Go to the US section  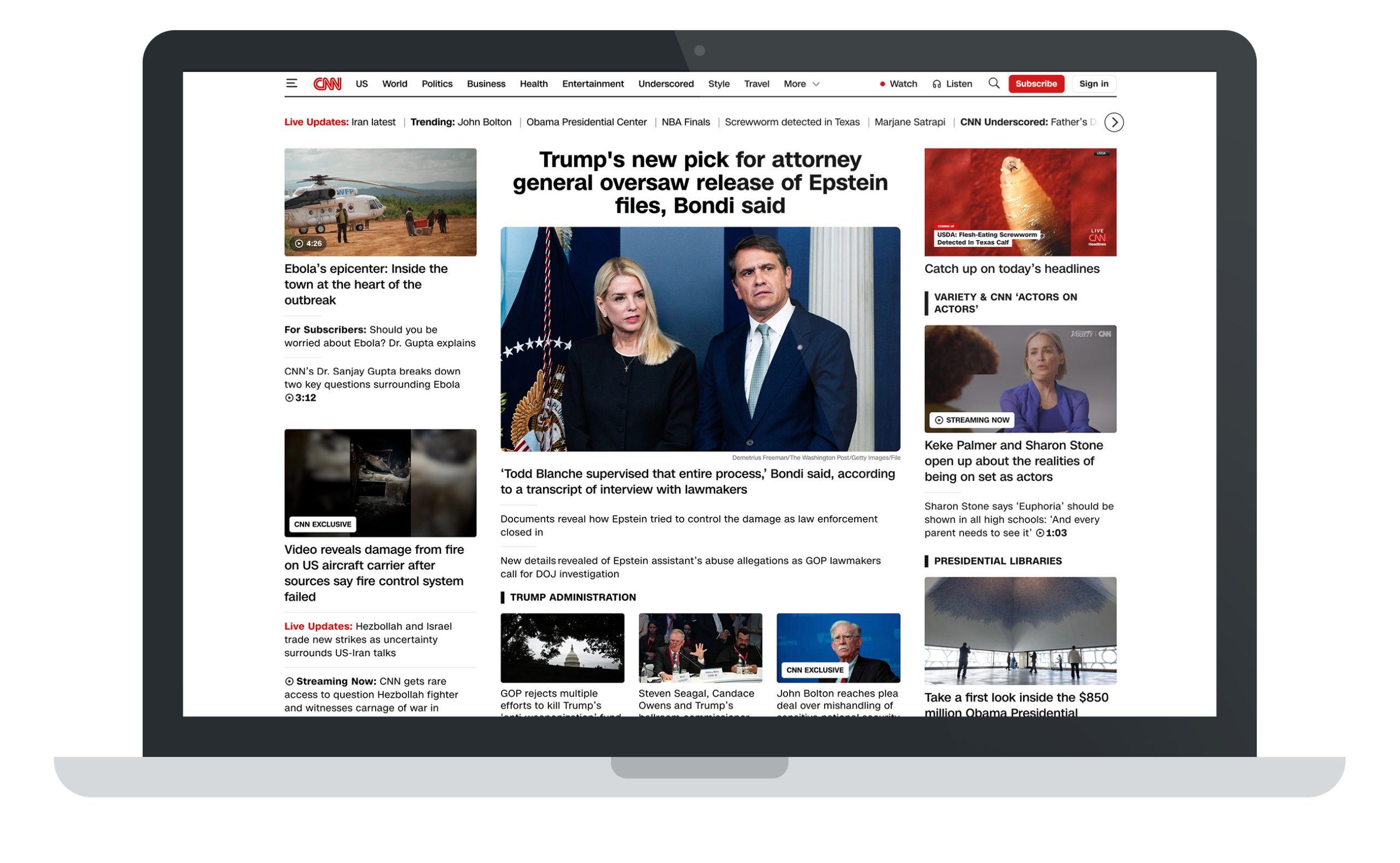362,84
